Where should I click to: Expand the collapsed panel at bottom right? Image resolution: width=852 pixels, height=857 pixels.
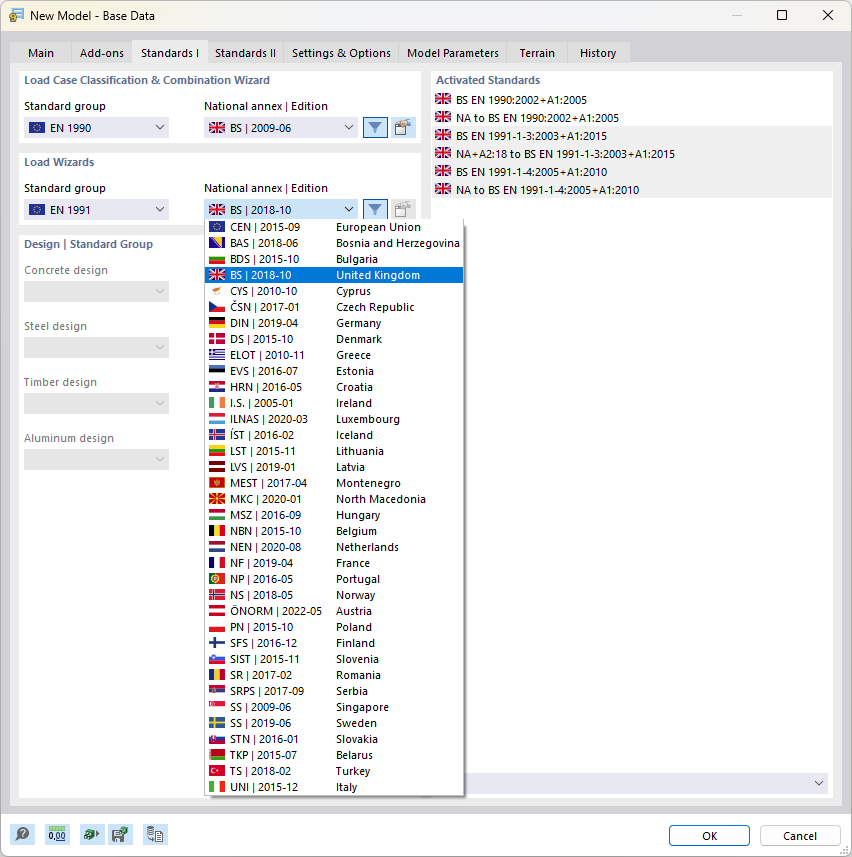(818, 783)
